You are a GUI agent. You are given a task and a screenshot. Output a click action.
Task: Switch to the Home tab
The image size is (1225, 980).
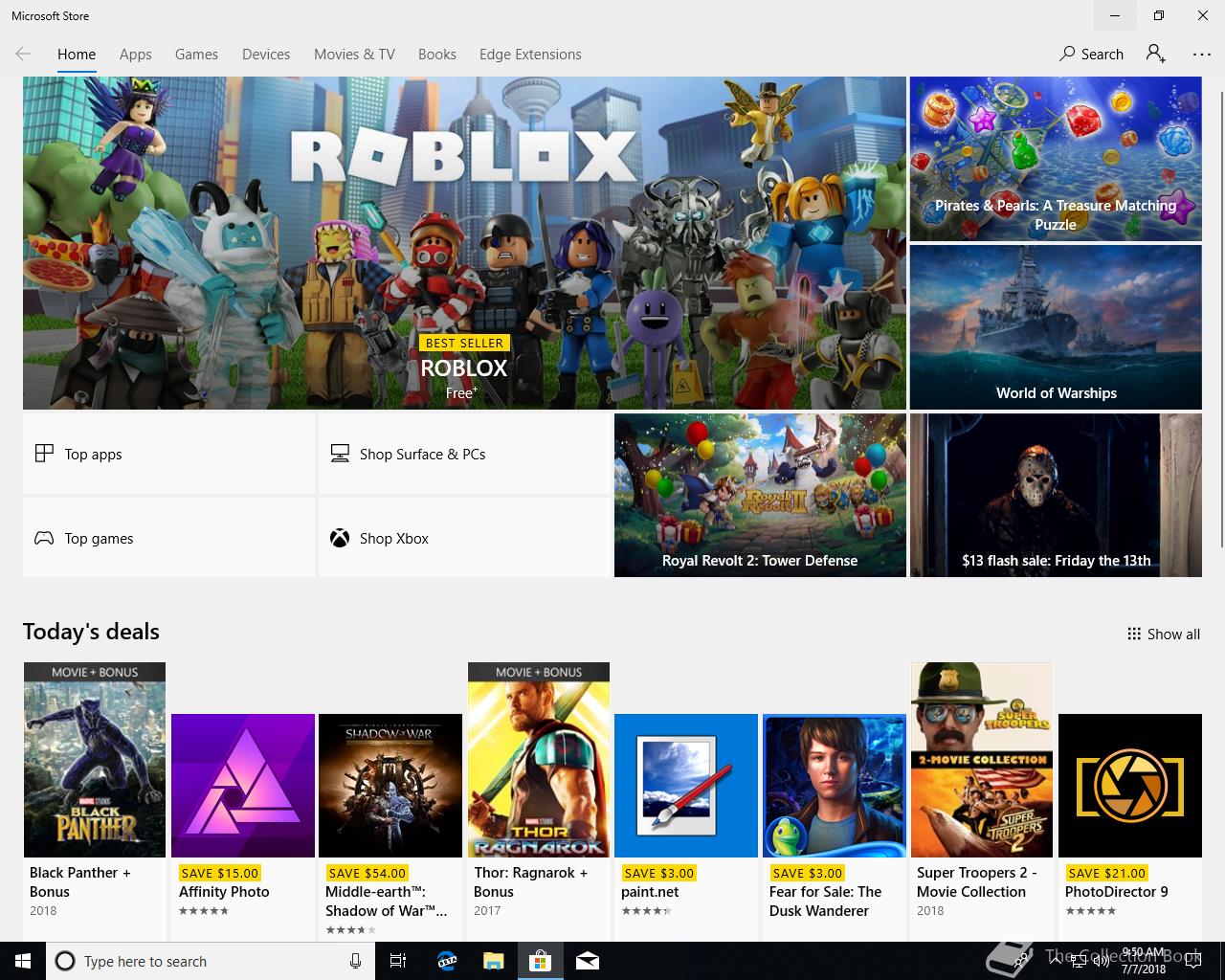tap(77, 55)
